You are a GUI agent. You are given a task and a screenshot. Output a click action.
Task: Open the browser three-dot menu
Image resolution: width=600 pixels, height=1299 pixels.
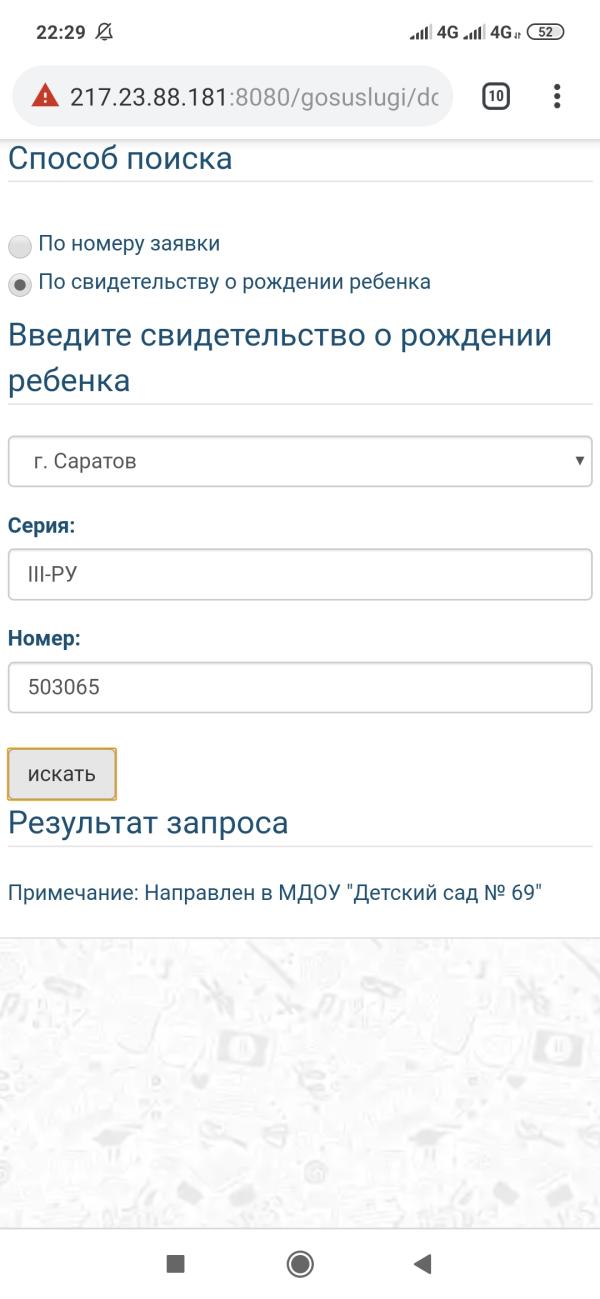(557, 96)
